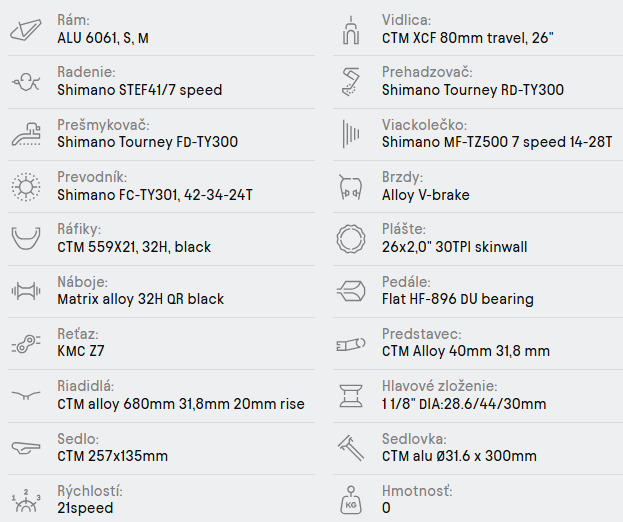Click the suspension fork icon beside Vidlica

coord(349,30)
